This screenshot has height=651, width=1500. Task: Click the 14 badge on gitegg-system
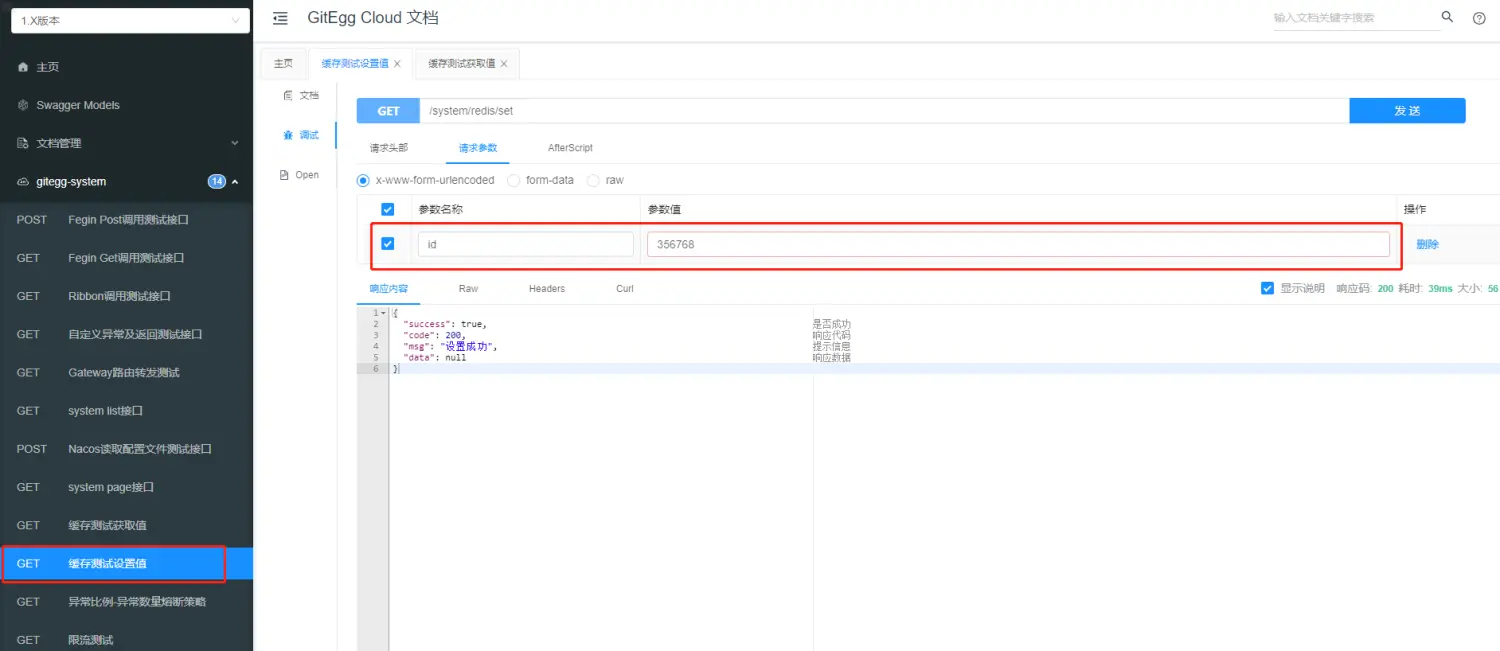click(x=217, y=182)
